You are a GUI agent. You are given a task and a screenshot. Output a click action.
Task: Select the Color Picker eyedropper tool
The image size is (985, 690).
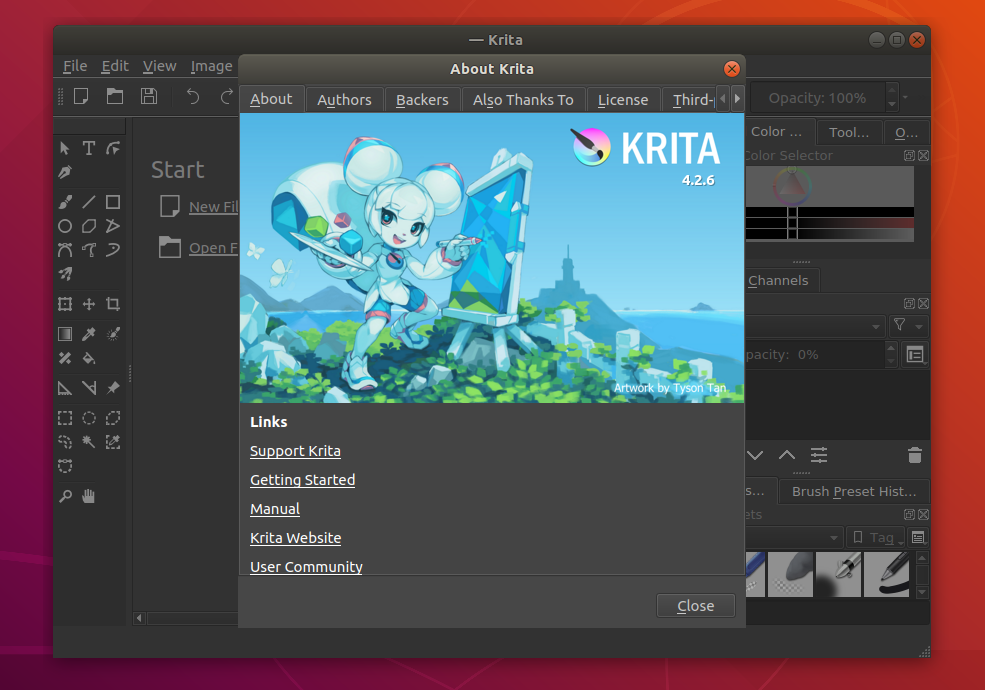click(89, 334)
